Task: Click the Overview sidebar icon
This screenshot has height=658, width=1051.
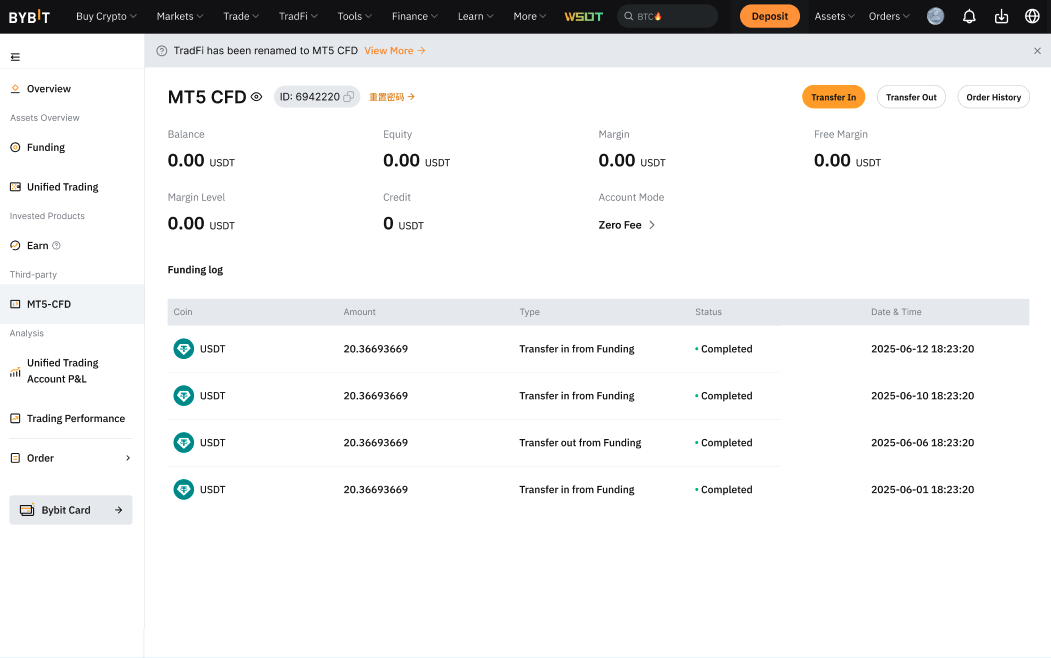Action: coord(15,89)
